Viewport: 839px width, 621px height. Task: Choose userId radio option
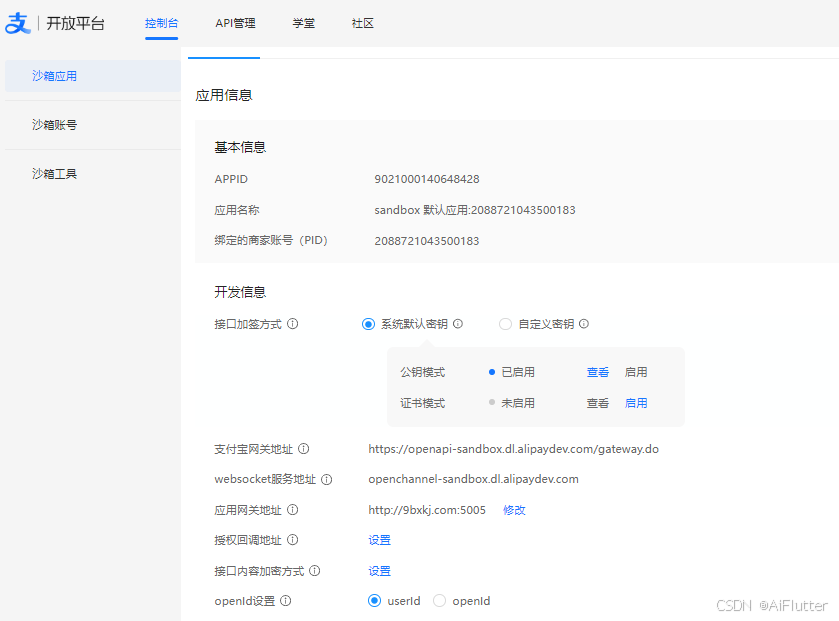pos(375,601)
